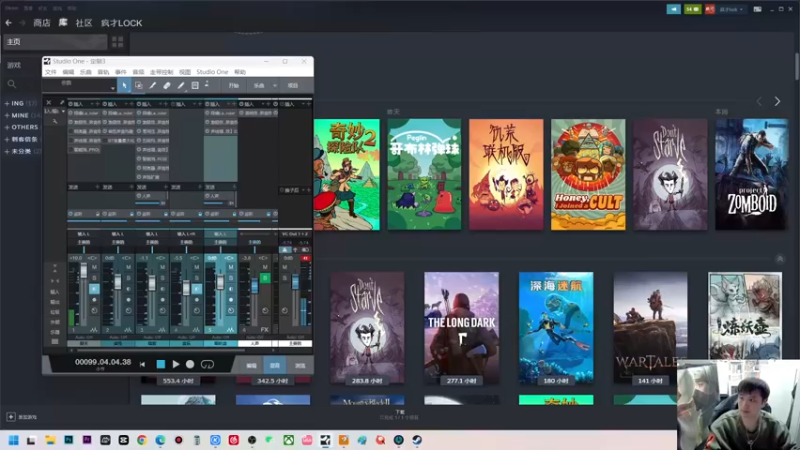This screenshot has width=800, height=450.
Task: Open Xbox app from the taskbar
Action: 288,440
